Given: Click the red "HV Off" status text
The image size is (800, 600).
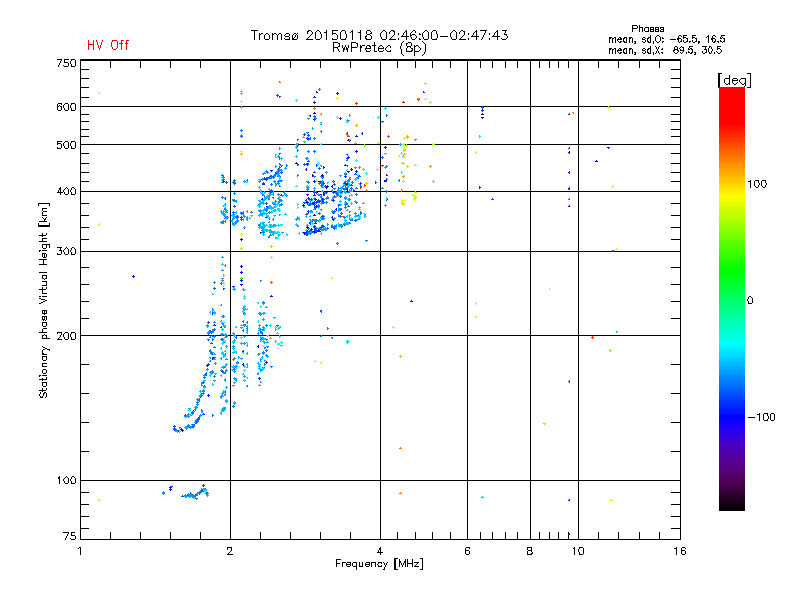Looking at the screenshot, I should click(108, 45).
